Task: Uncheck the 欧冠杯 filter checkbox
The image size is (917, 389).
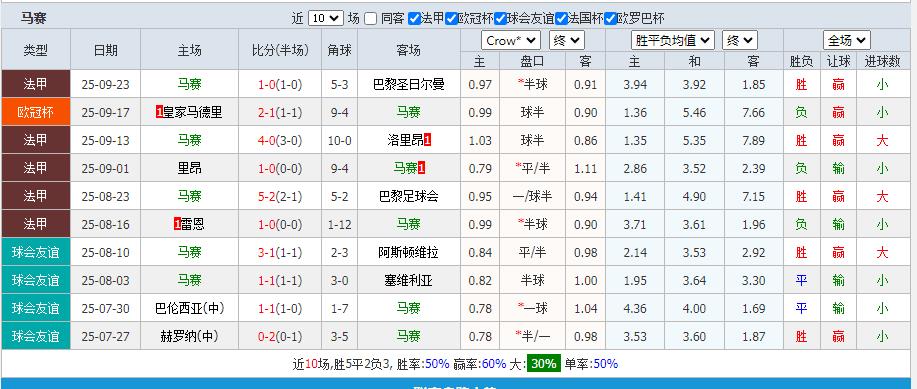Action: pyautogui.click(x=451, y=19)
